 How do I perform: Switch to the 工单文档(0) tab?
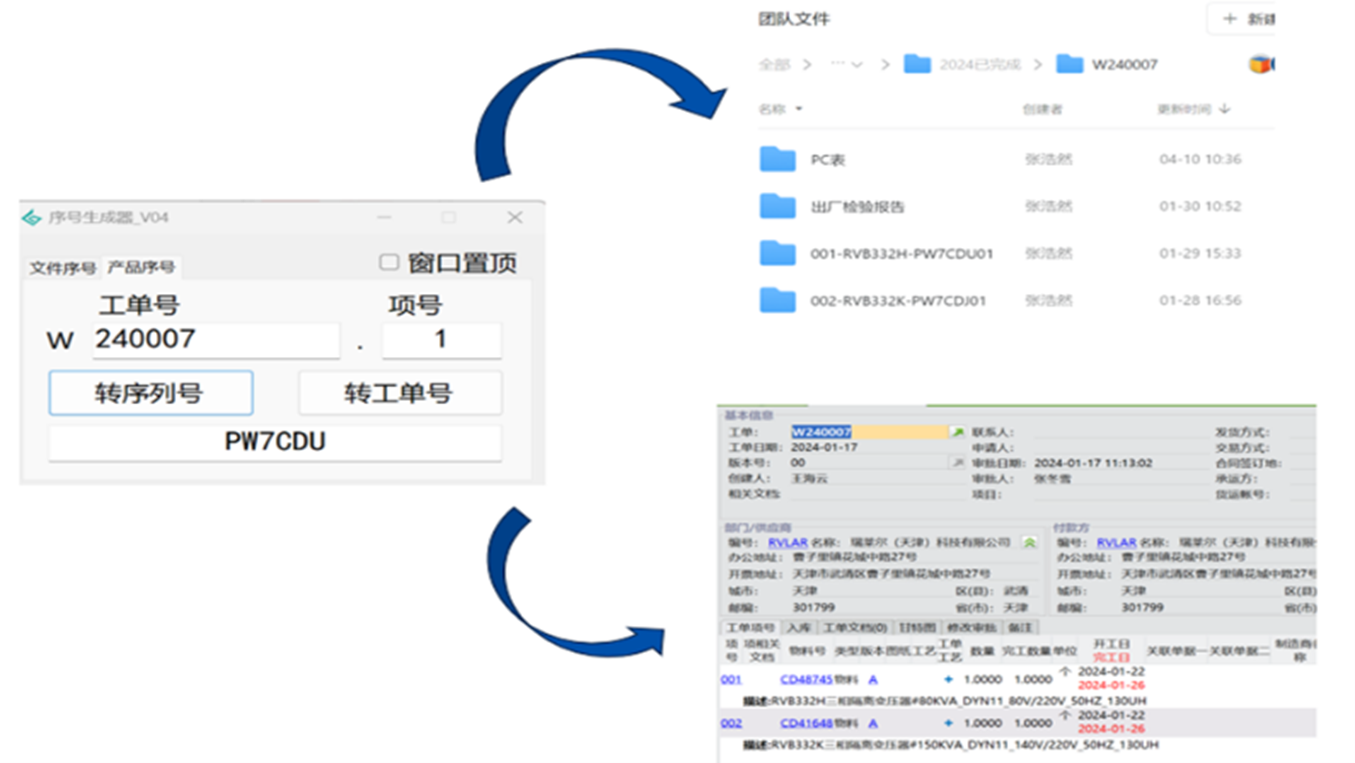(x=855, y=628)
